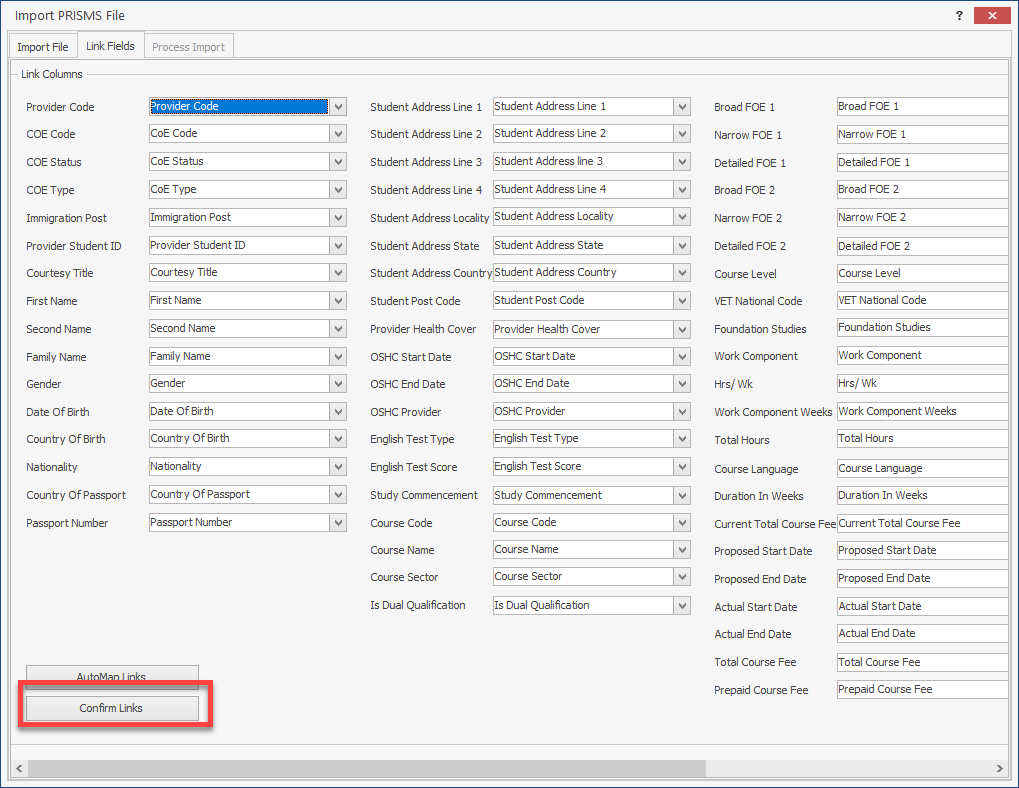Click the Confirm Links button
The width and height of the screenshot is (1019, 788).
pyautogui.click(x=112, y=708)
